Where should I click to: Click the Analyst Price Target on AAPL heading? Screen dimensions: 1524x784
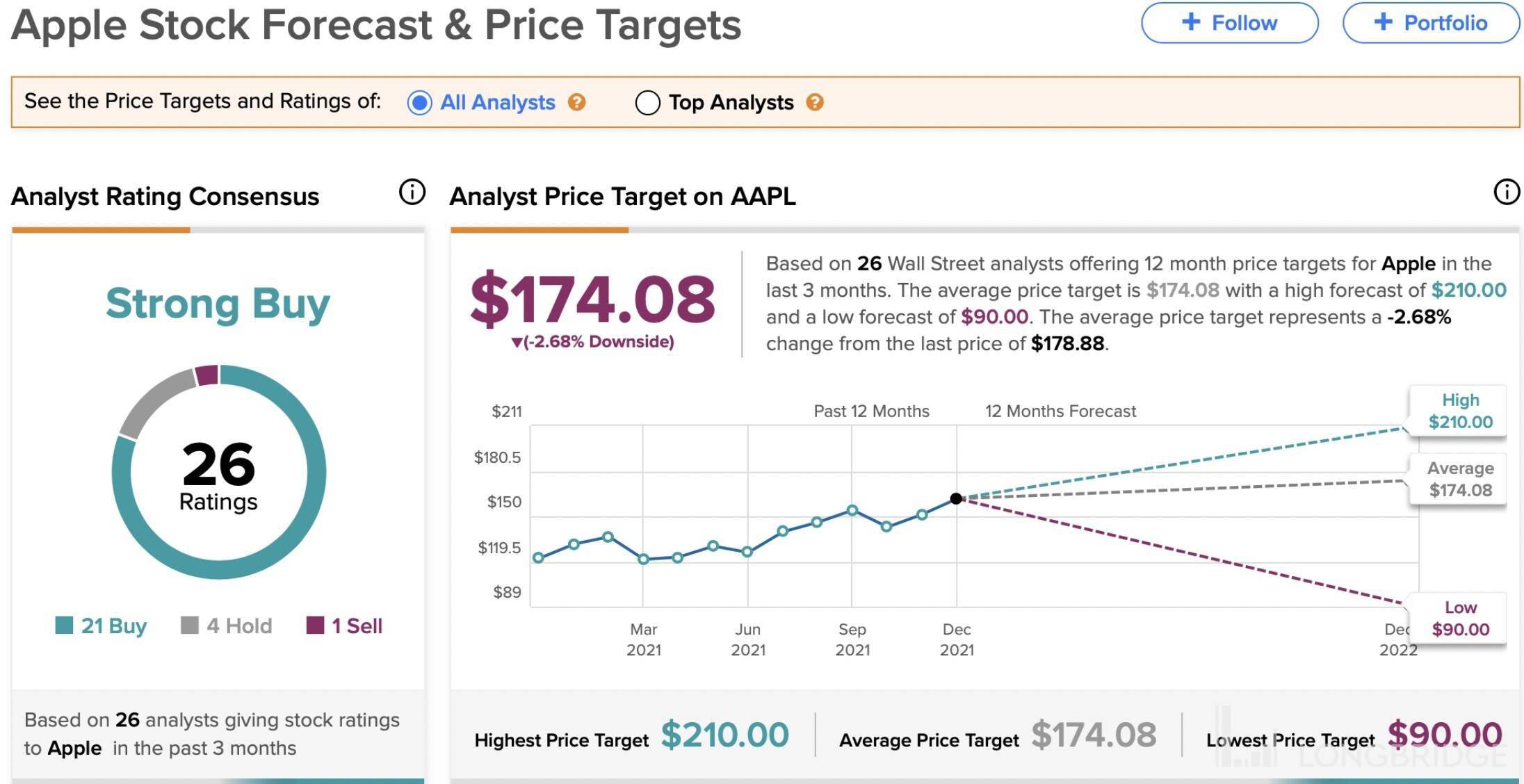pyautogui.click(x=622, y=197)
